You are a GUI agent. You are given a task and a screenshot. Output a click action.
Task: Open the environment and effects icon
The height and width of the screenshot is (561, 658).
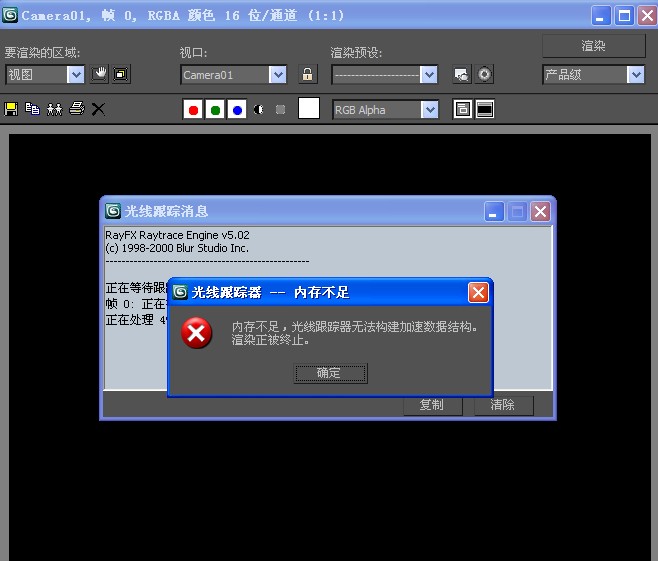[x=484, y=74]
